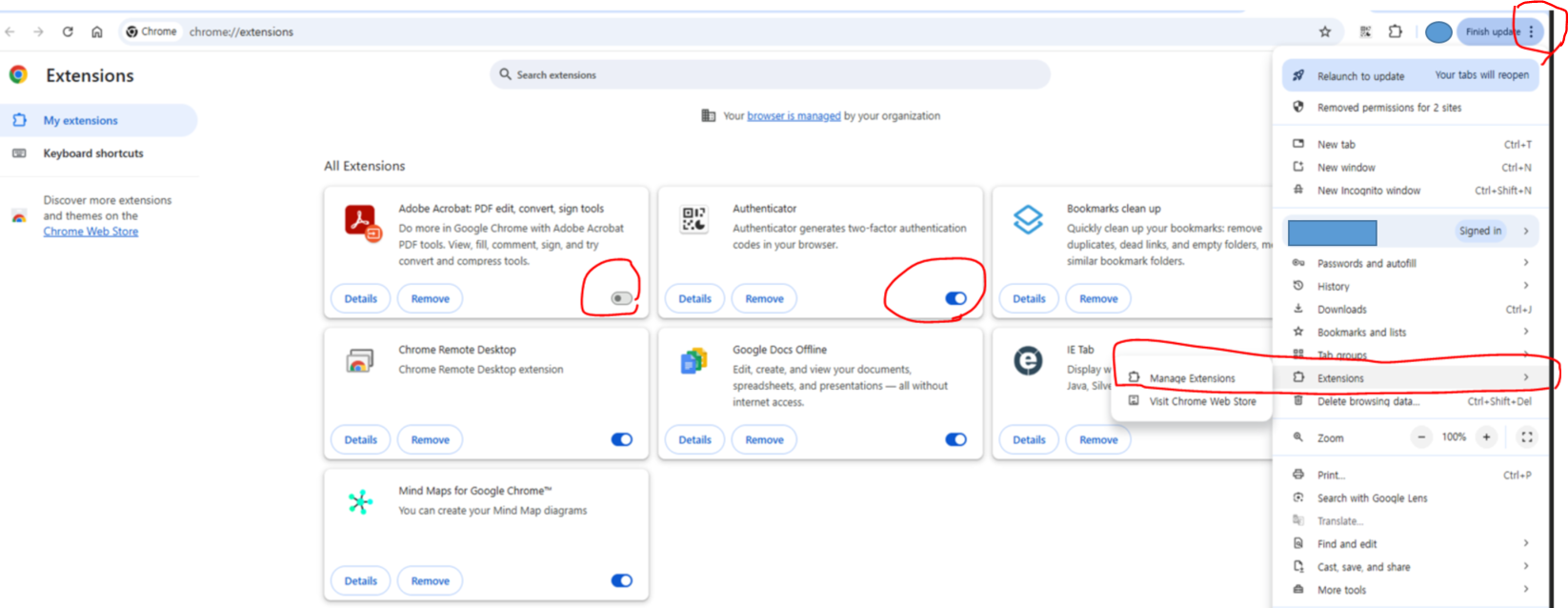This screenshot has height=608, width=1568.
Task: Click the Google Docs Offline extension icon
Action: [694, 361]
